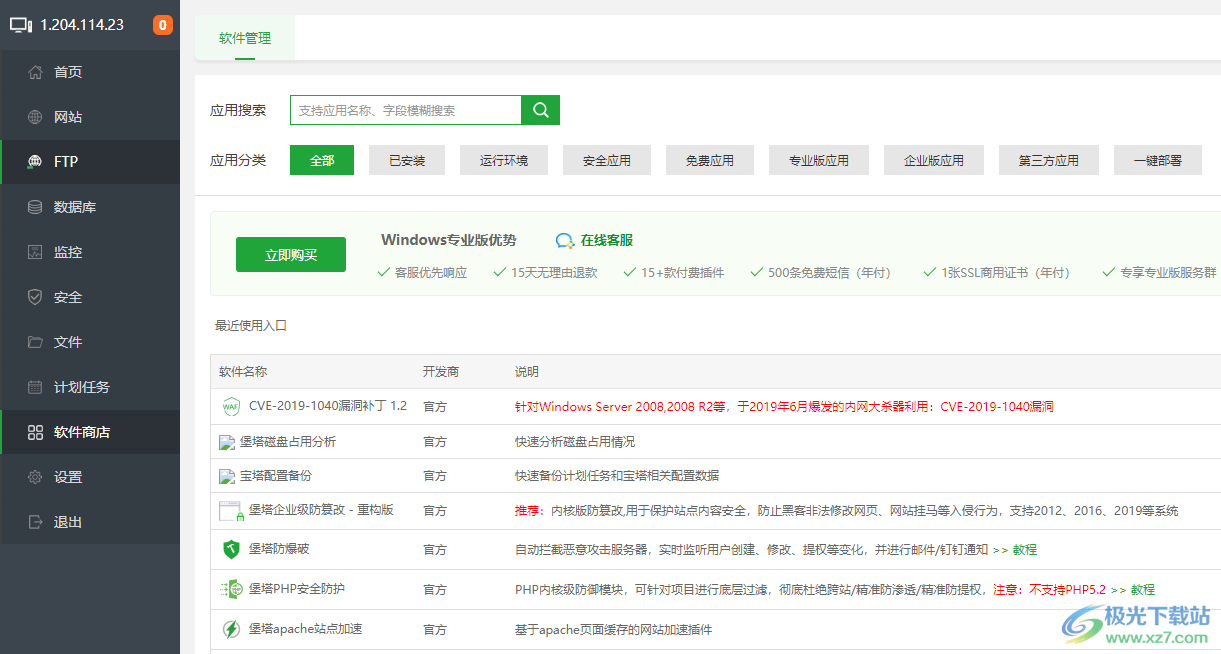Screen dimensions: 1221x654
Task: Filter apps by 专业版应用
Action: [819, 160]
